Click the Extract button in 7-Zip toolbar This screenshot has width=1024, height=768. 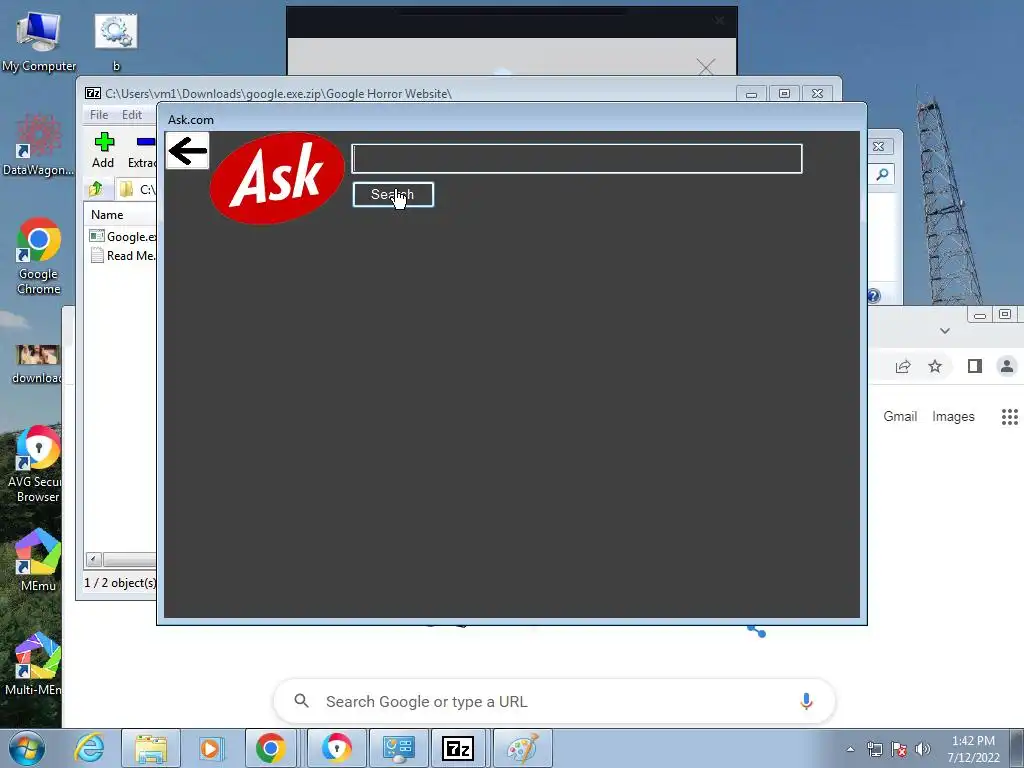[142, 150]
